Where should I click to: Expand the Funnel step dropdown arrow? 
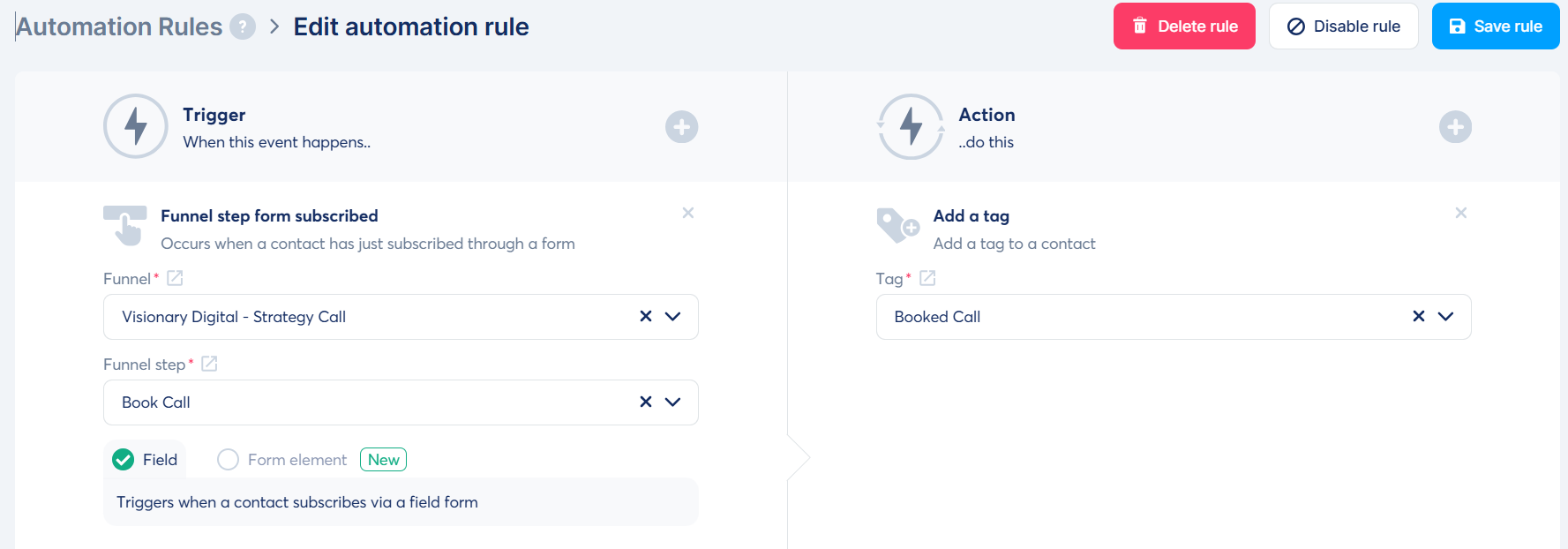tap(672, 402)
